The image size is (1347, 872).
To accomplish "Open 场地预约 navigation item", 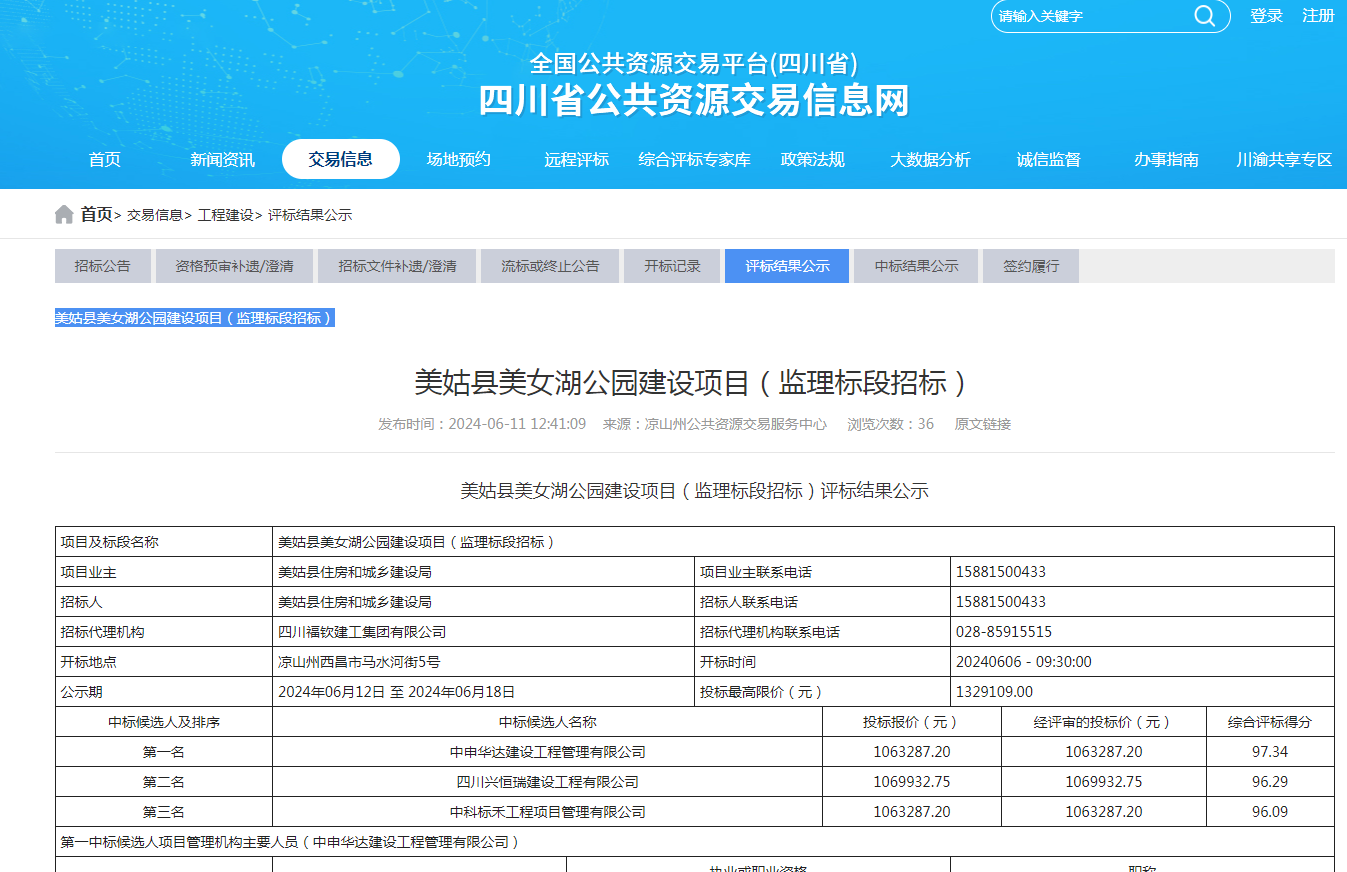I will point(459,160).
